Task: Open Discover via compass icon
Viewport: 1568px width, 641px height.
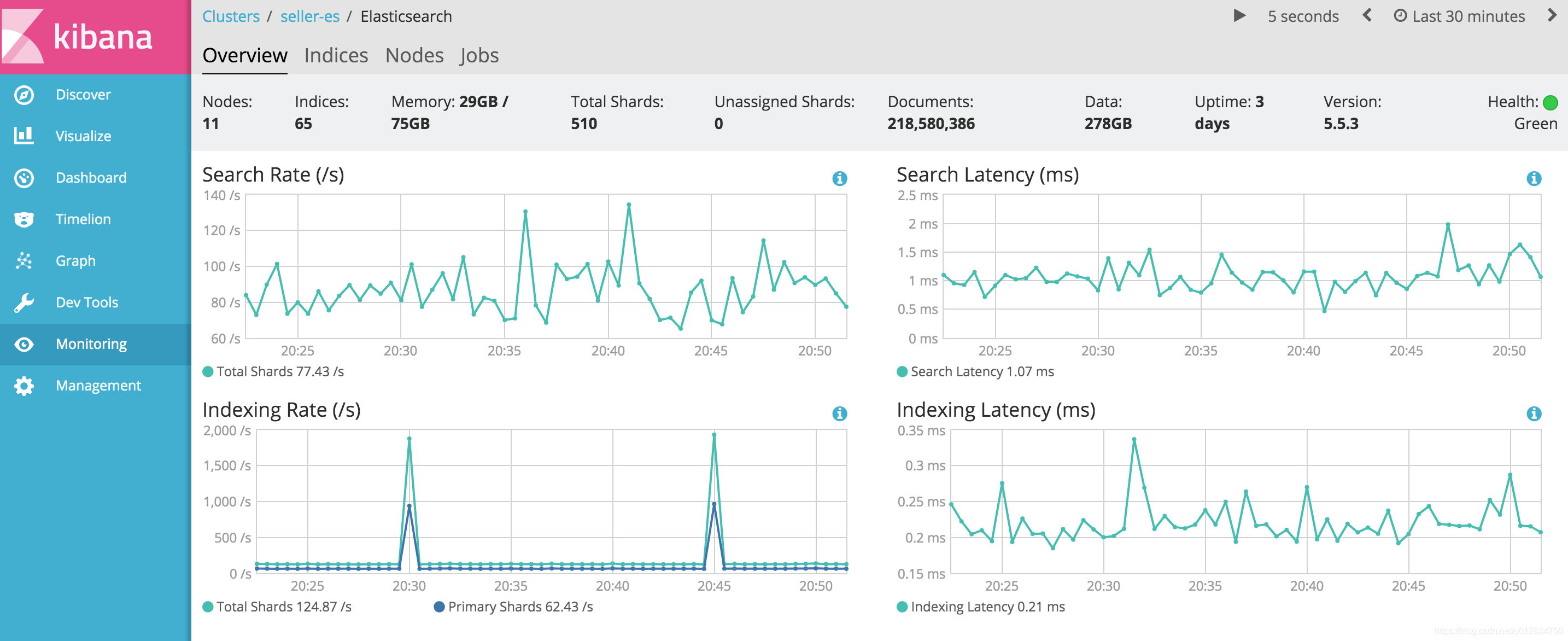Action: 24,95
